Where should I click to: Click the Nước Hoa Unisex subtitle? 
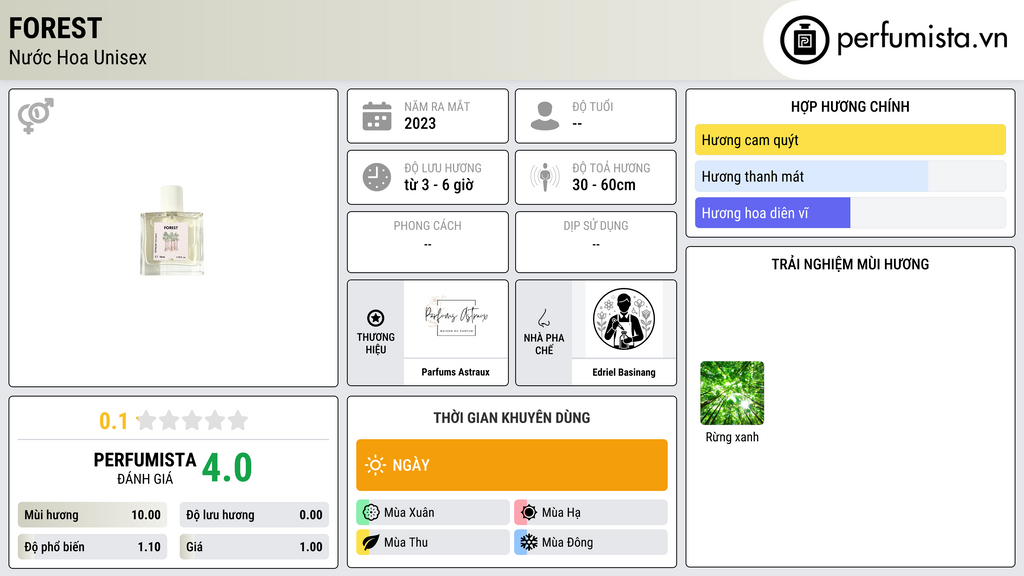(78, 57)
